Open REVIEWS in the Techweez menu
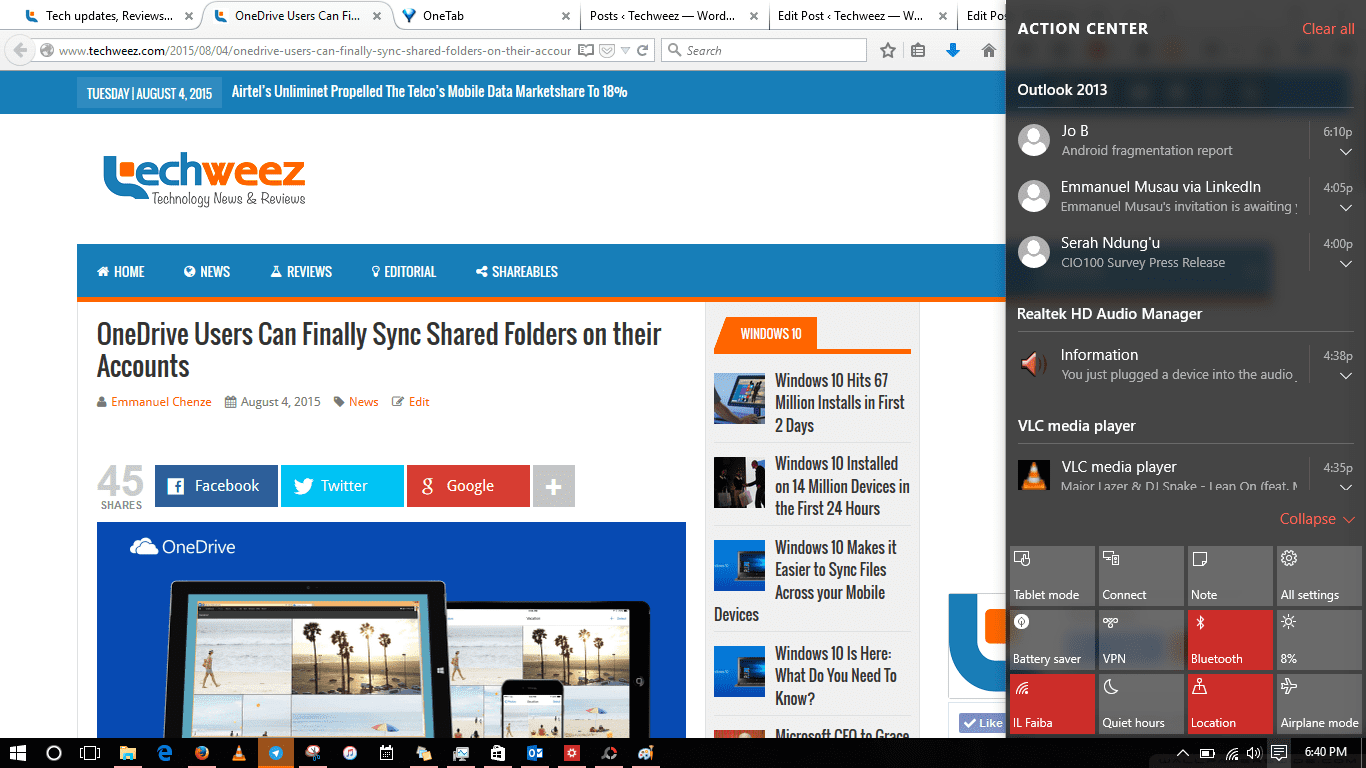This screenshot has width=1366, height=768. coord(301,271)
